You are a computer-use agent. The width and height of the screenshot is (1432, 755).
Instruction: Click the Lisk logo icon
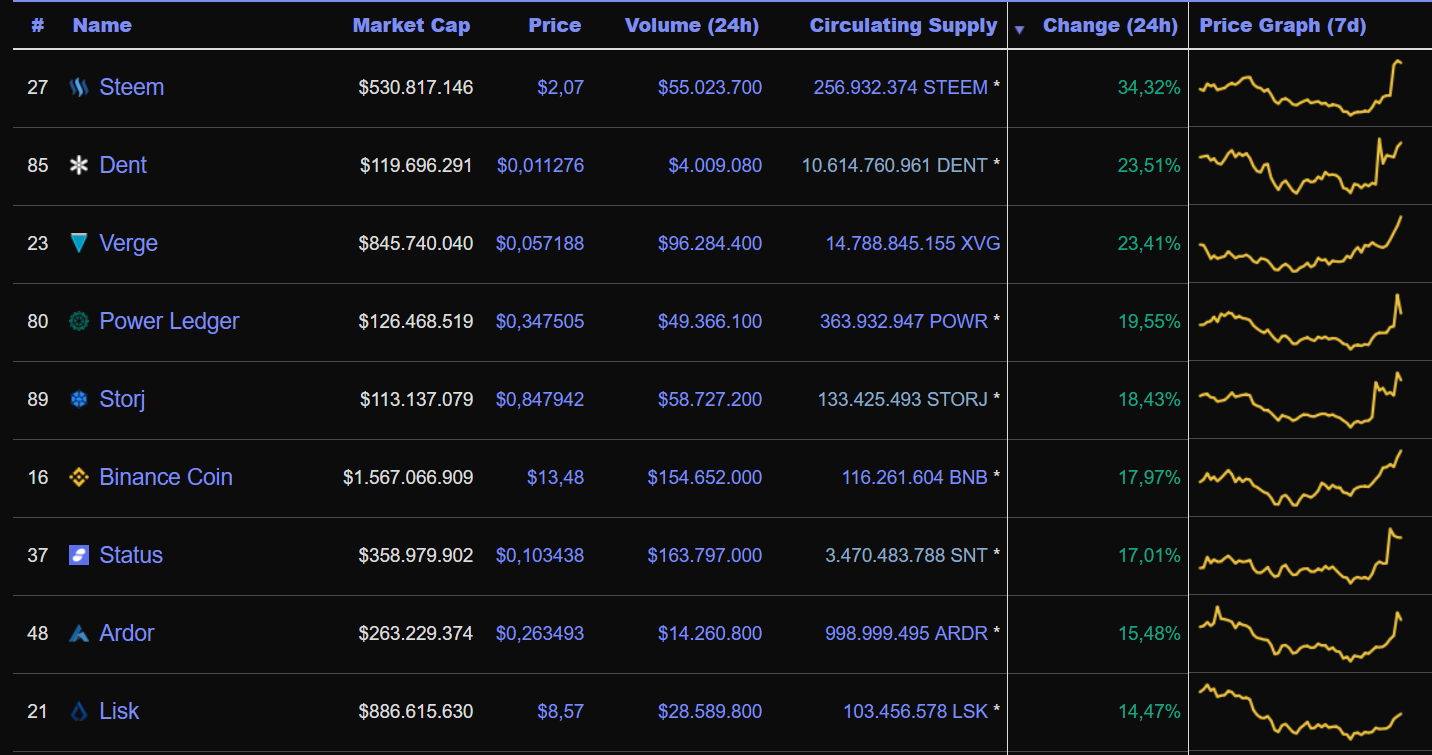pyautogui.click(x=79, y=712)
